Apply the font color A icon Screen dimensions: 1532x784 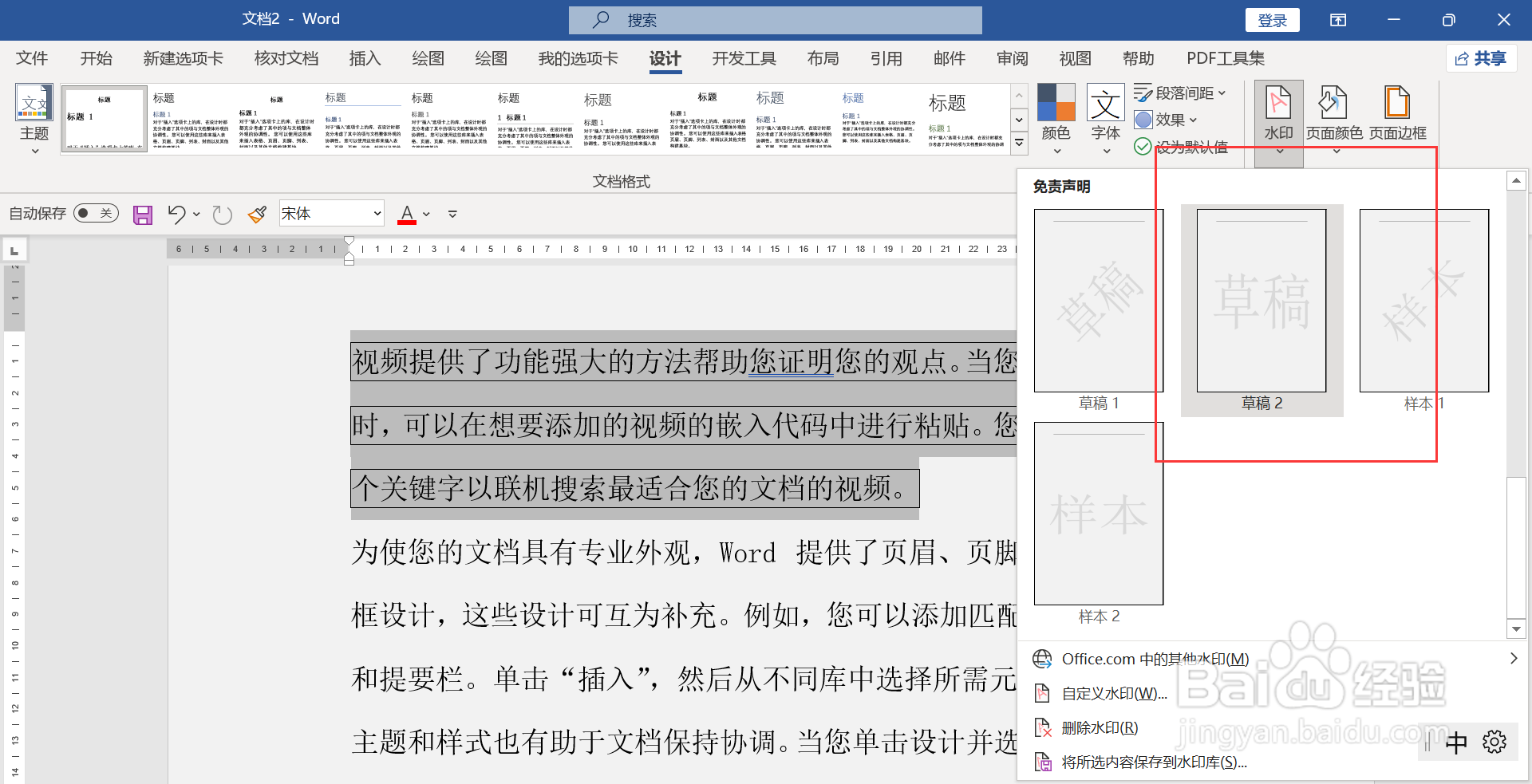pos(407,214)
